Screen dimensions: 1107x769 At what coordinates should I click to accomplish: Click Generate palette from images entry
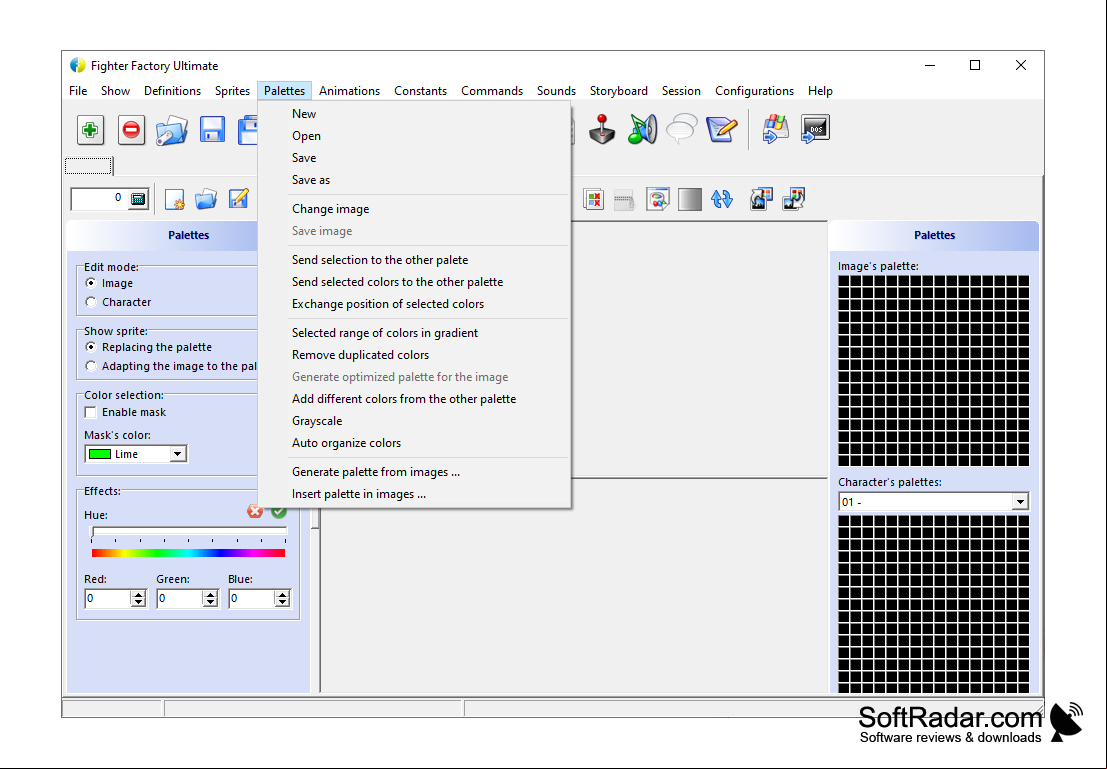tap(414, 472)
